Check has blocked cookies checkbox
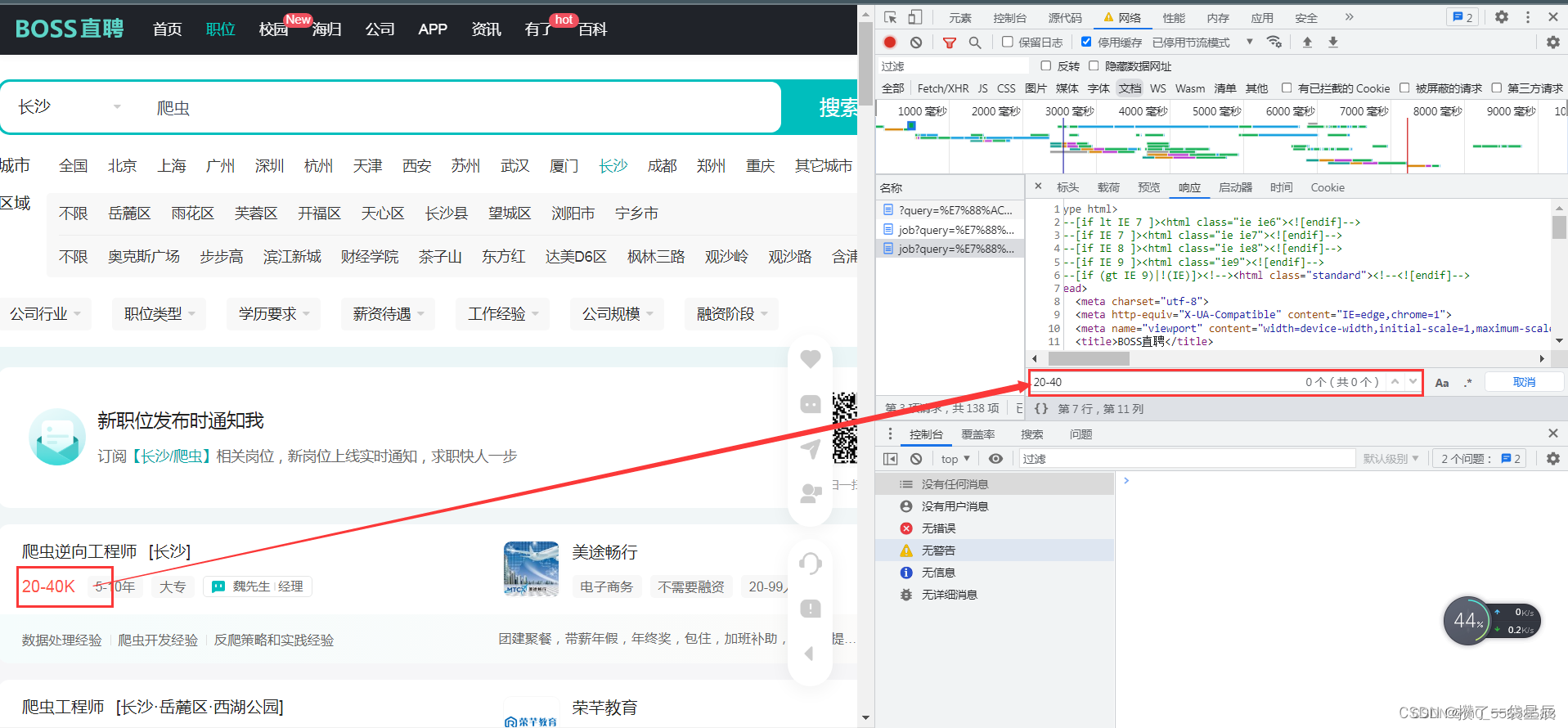 [x=1287, y=88]
